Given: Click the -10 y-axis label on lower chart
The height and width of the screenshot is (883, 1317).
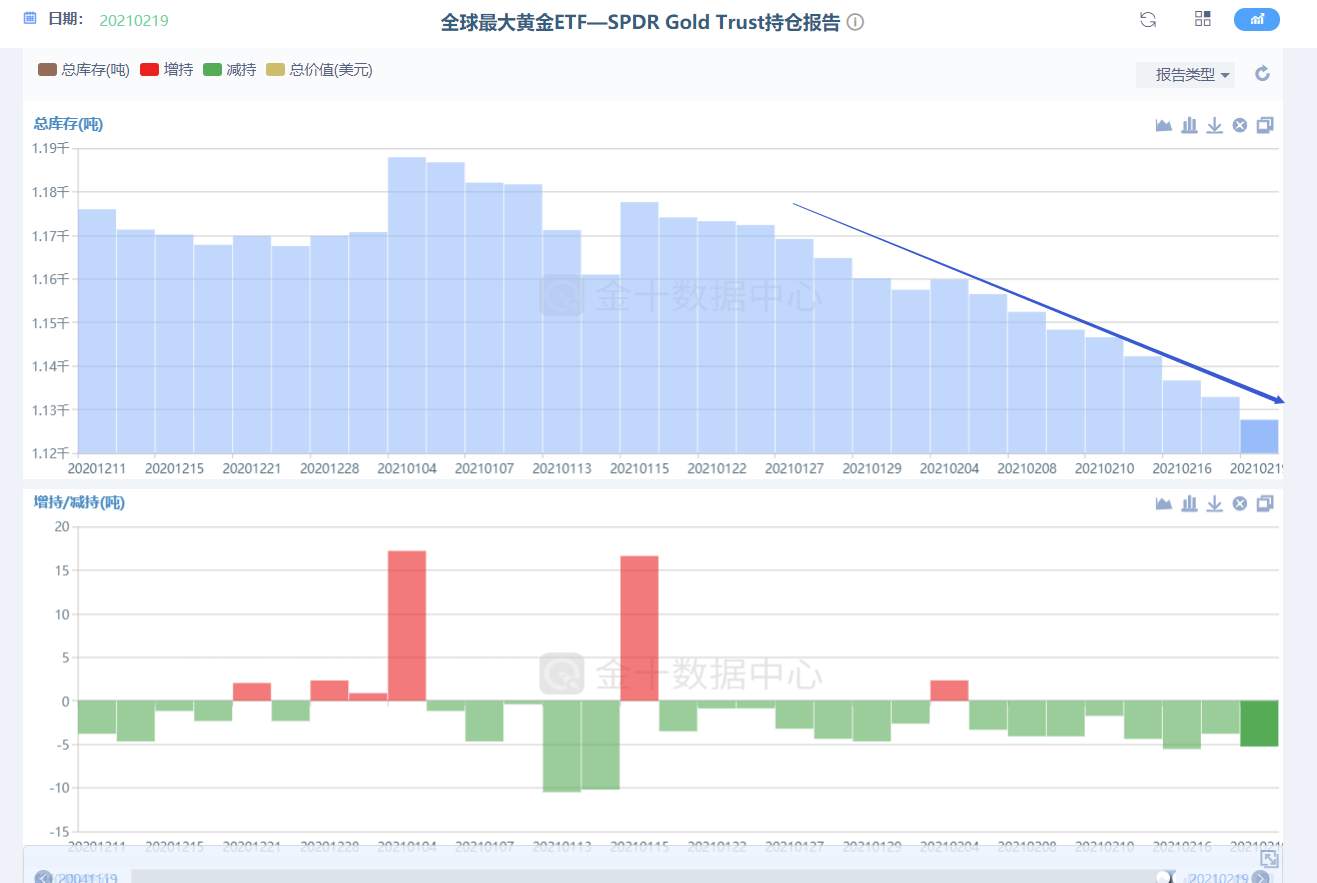Looking at the screenshot, I should (58, 788).
